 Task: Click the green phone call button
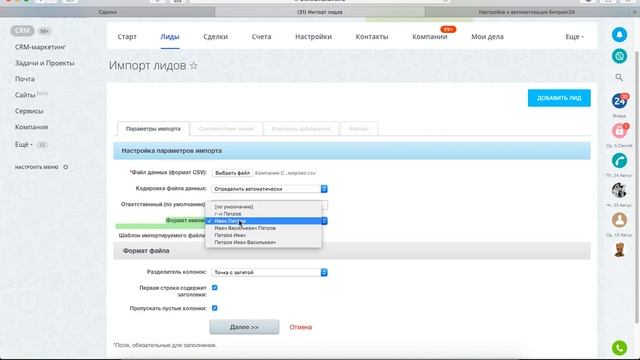click(619, 348)
